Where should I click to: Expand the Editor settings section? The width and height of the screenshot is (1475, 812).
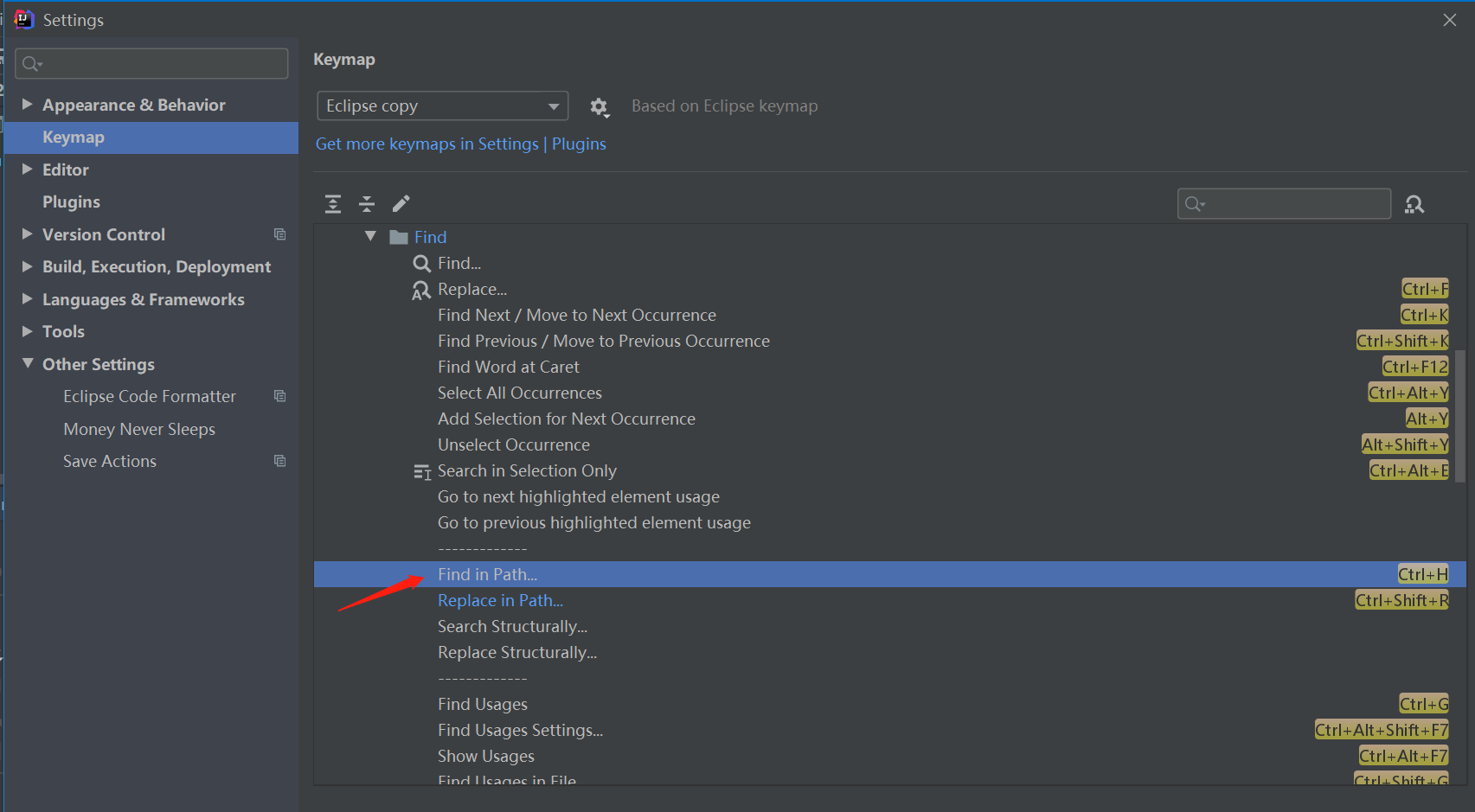point(27,169)
